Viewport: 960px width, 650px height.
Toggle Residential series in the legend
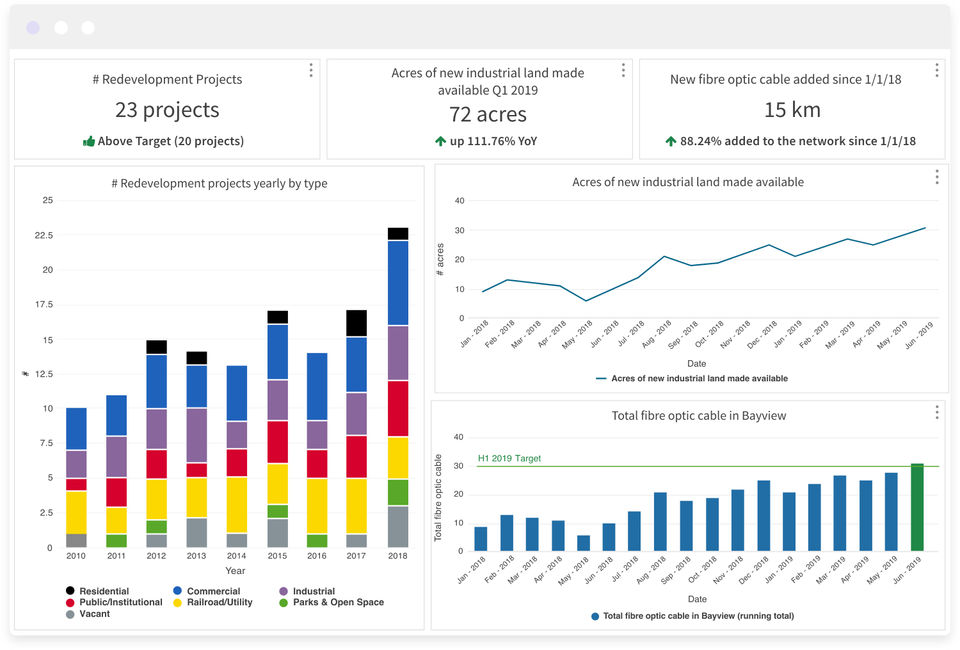tap(98, 591)
